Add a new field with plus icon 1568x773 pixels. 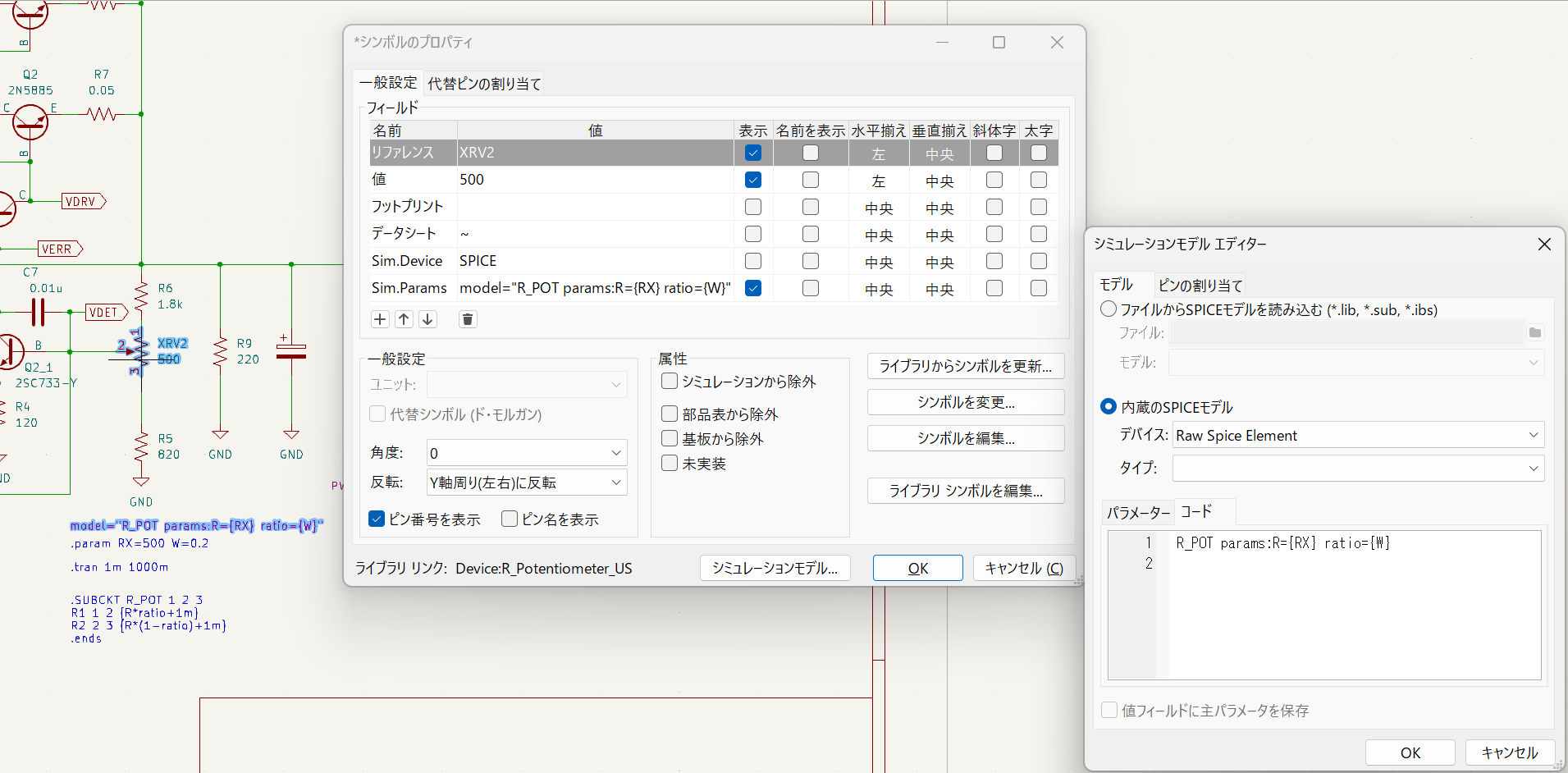click(380, 319)
